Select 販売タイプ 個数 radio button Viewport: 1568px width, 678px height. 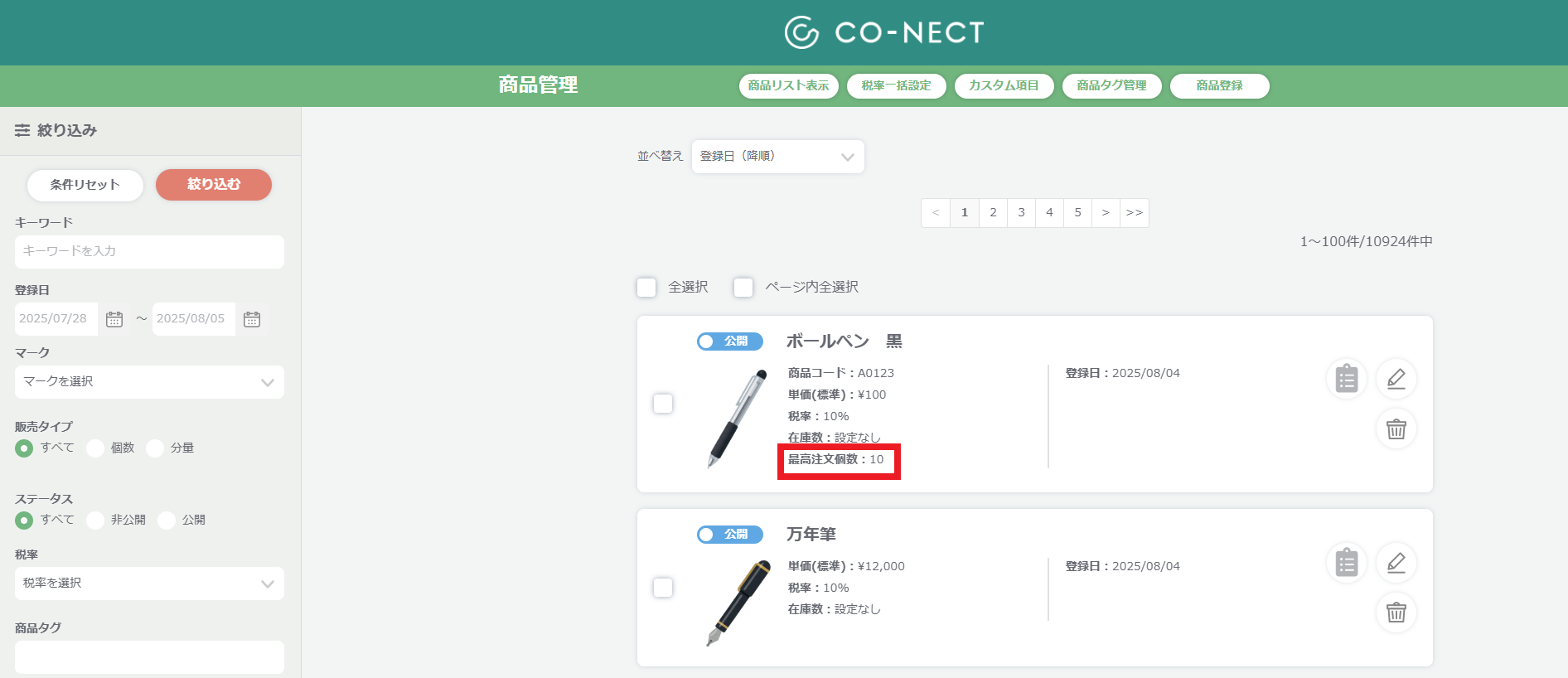pos(95,448)
